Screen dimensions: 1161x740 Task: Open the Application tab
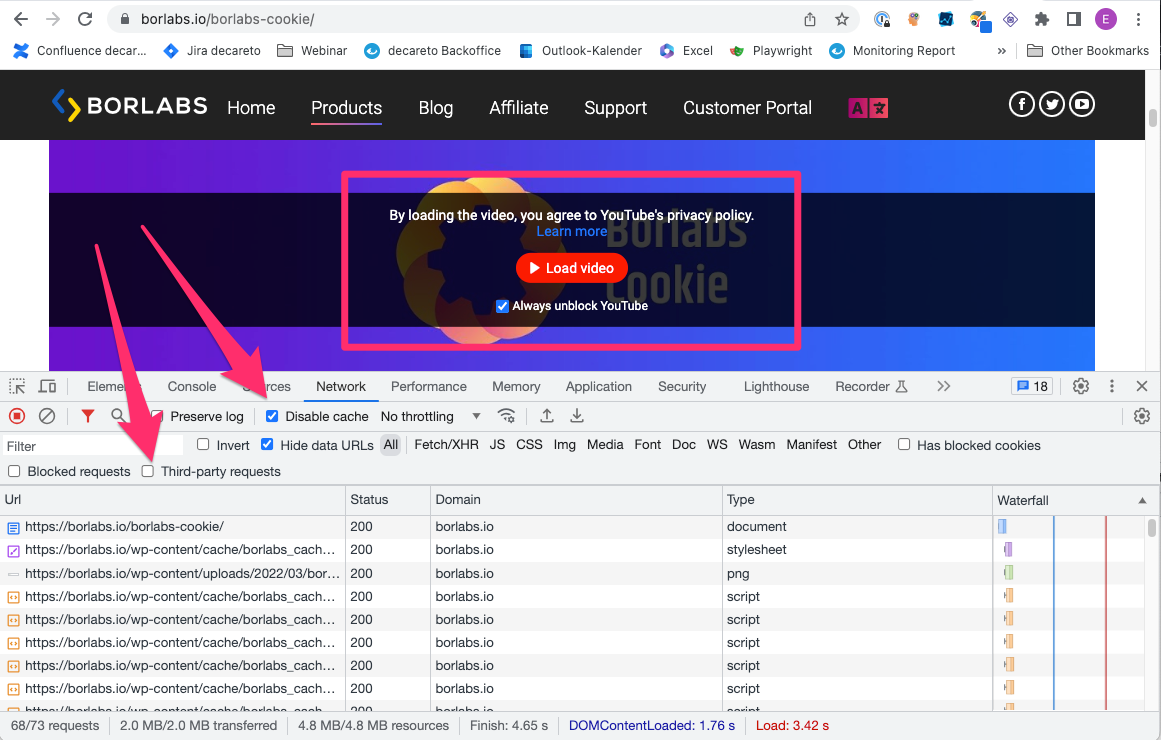(598, 387)
